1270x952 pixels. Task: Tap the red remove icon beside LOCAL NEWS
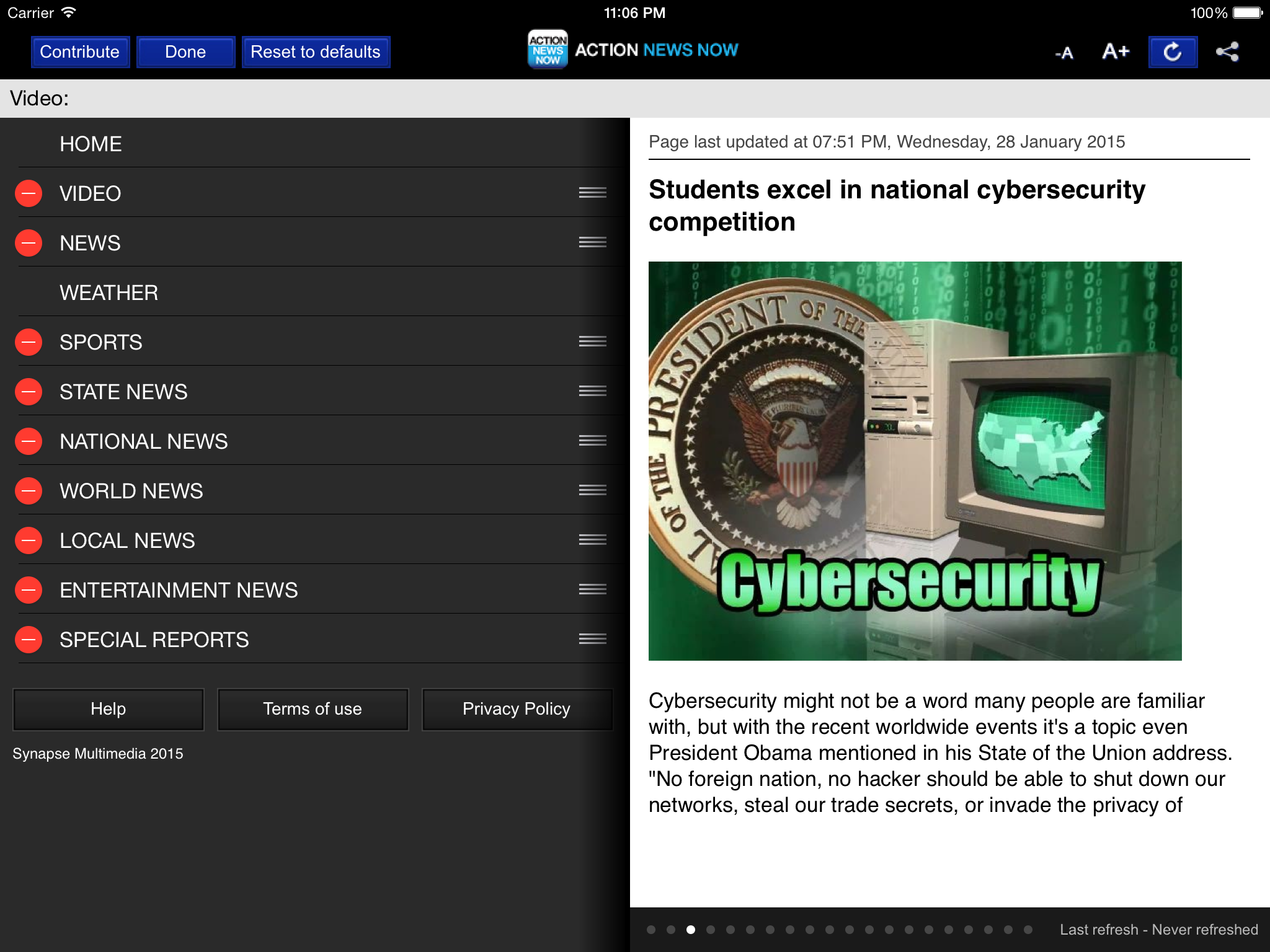click(29, 540)
